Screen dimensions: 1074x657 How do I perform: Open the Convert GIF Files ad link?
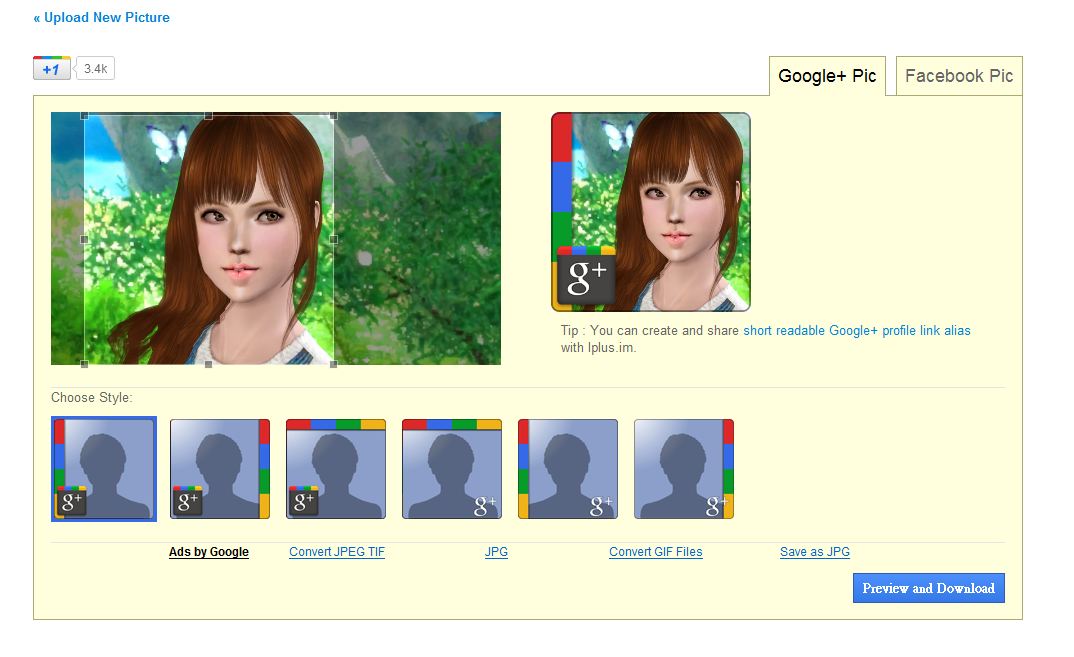coord(655,552)
